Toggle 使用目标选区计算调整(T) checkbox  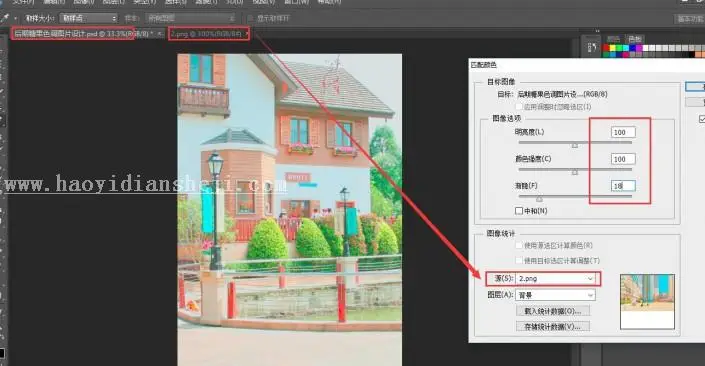point(520,260)
